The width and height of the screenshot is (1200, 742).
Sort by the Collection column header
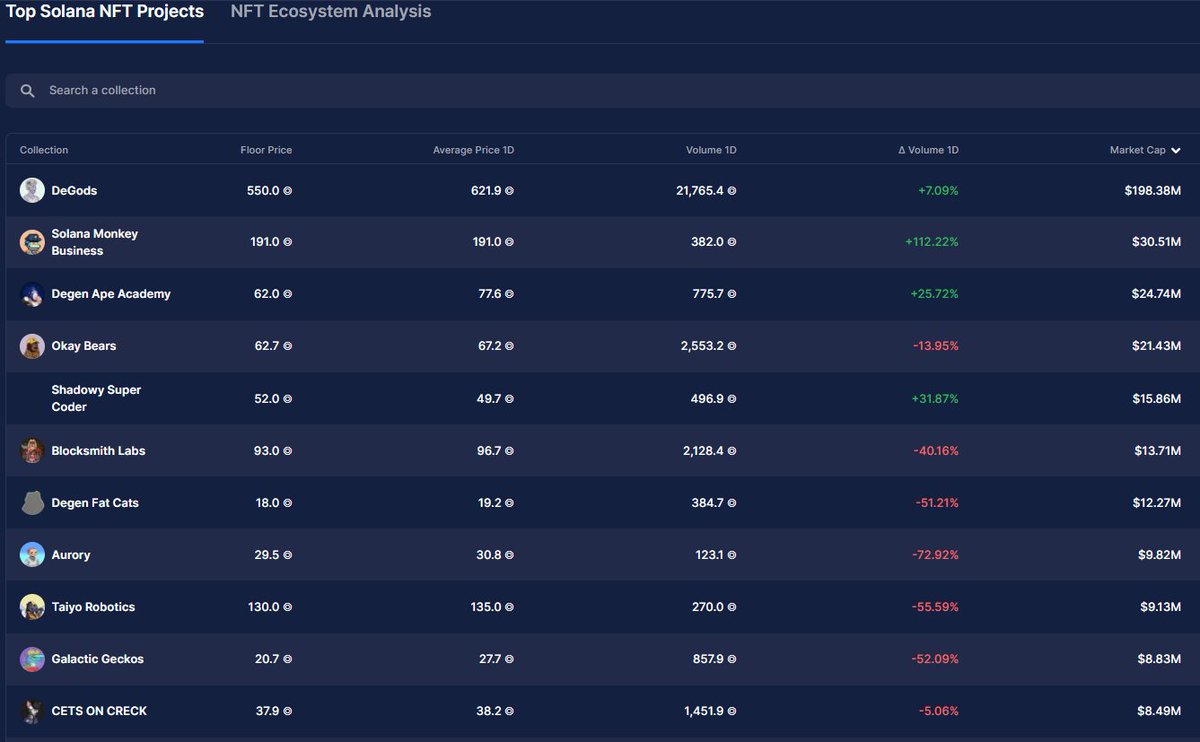44,150
